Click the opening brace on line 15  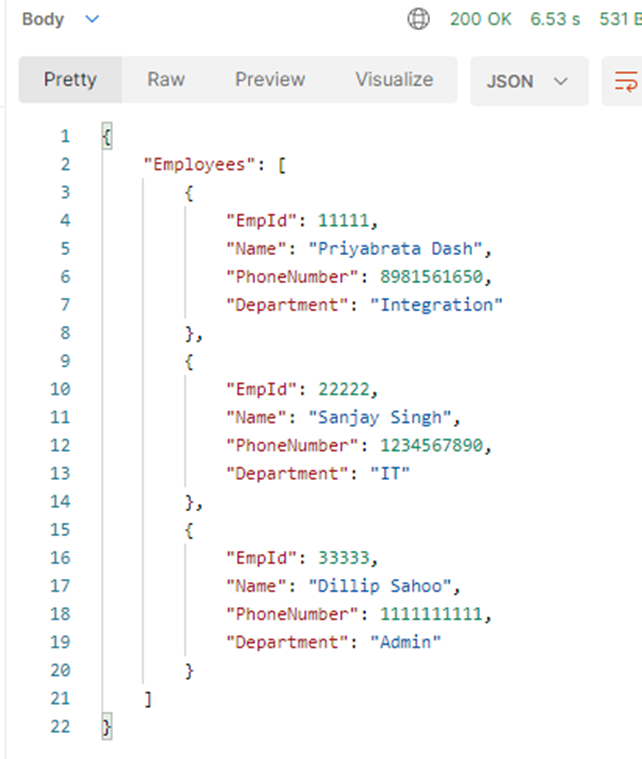click(x=189, y=530)
